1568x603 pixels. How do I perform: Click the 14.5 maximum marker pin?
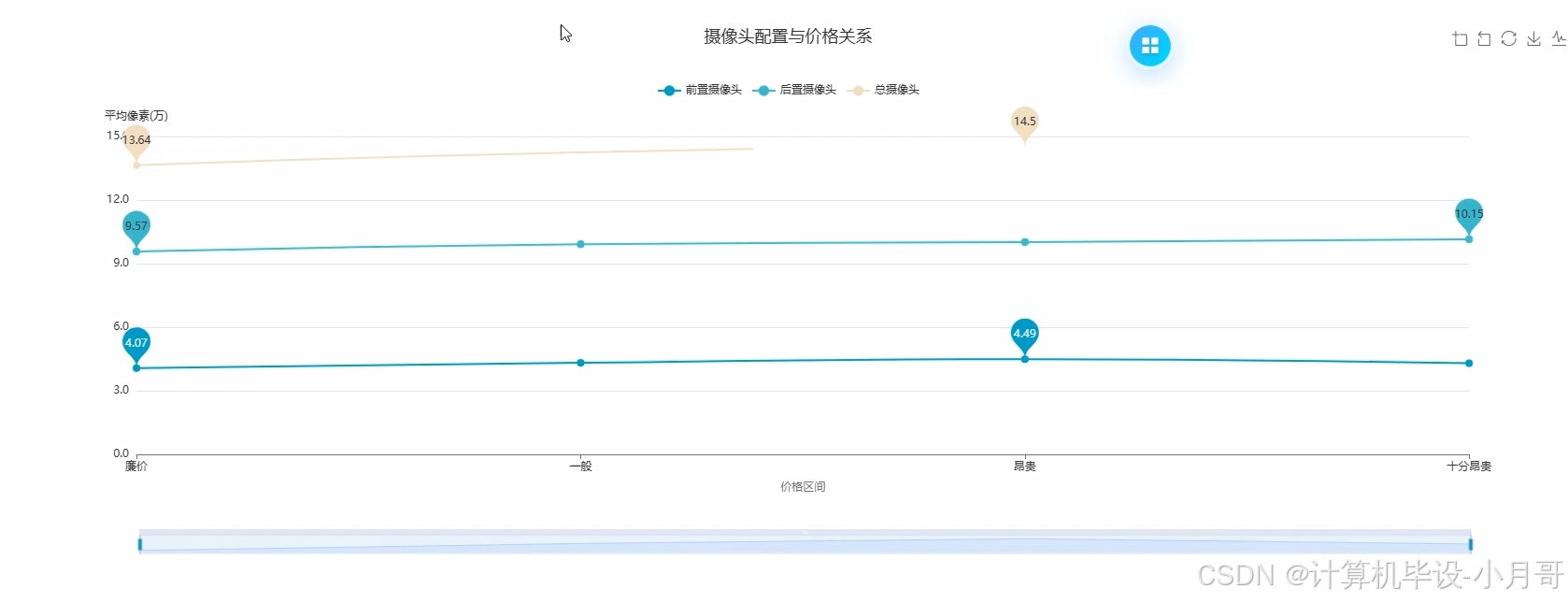click(1024, 122)
